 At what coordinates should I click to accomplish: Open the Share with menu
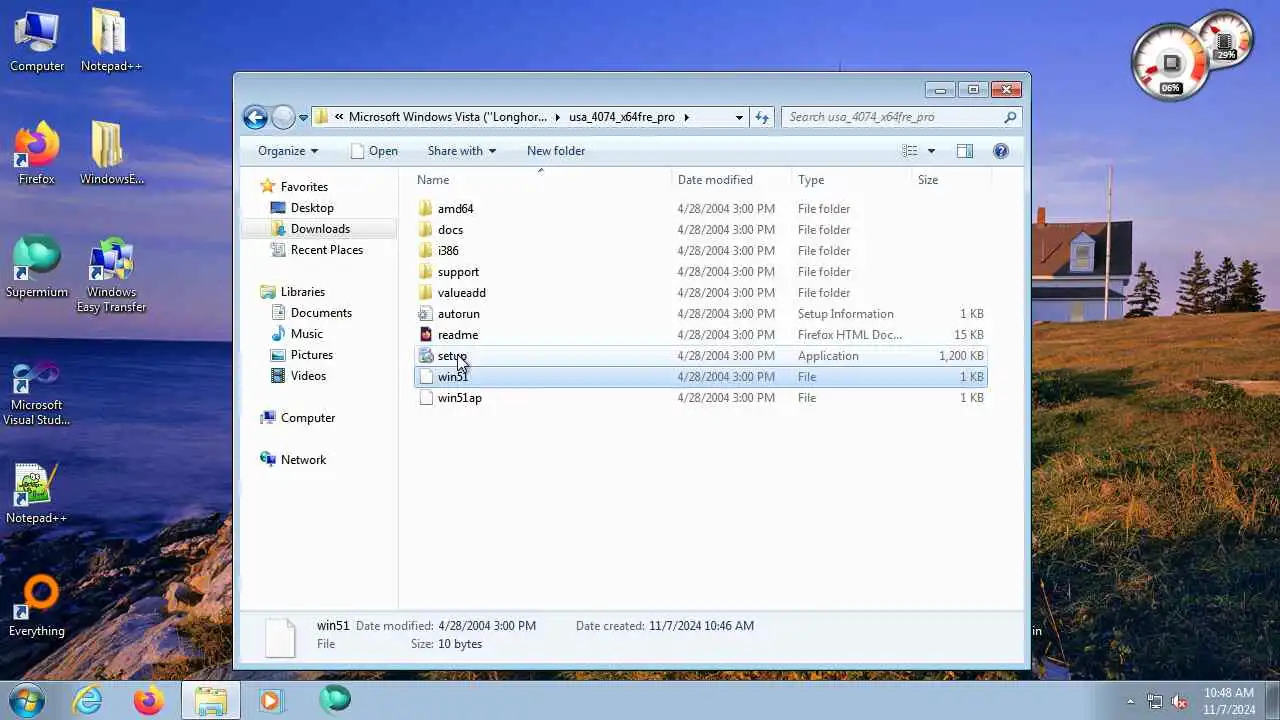click(x=461, y=151)
